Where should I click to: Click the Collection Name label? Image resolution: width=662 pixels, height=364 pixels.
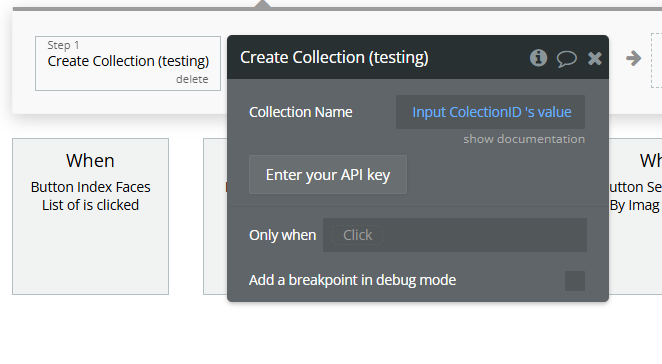[301, 112]
